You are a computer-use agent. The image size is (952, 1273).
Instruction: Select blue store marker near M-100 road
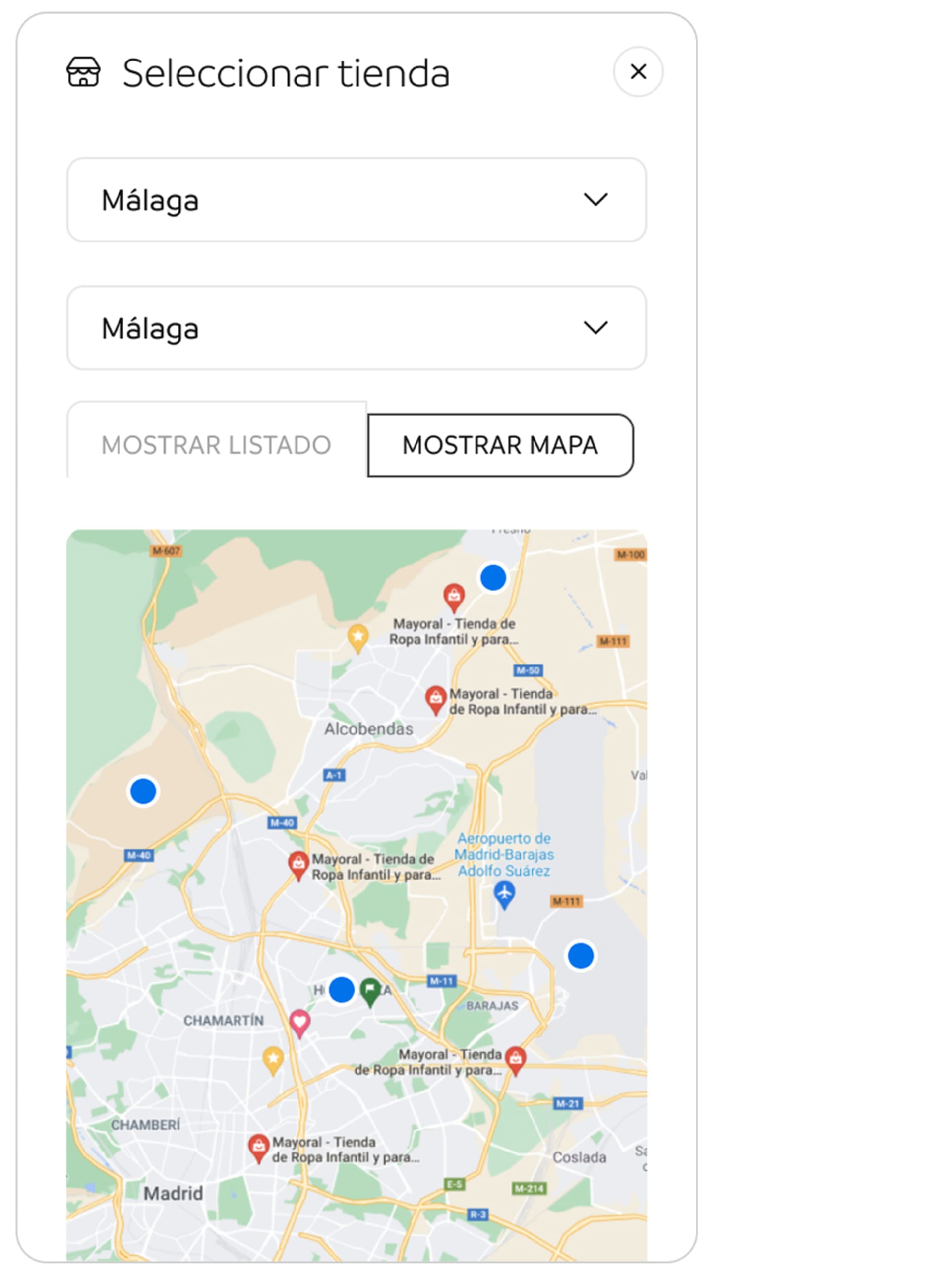493,577
